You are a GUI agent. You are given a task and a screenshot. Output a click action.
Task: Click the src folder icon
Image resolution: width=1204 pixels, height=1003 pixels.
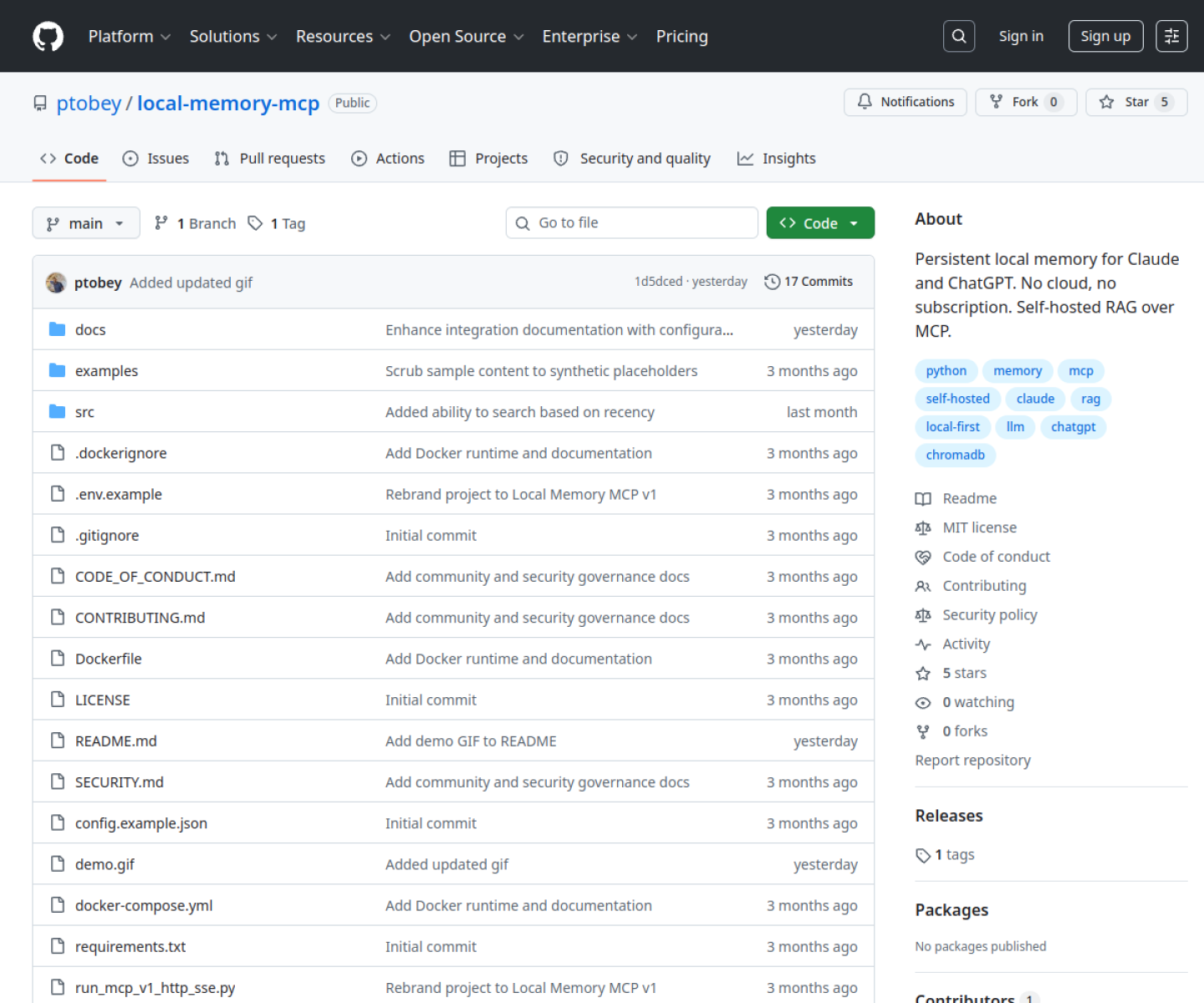pos(57,411)
